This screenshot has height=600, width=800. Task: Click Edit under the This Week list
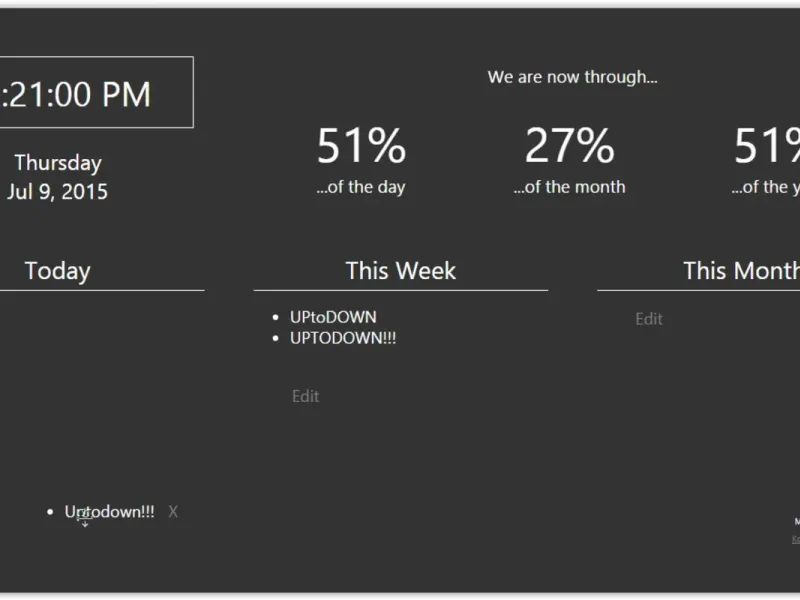pos(305,396)
